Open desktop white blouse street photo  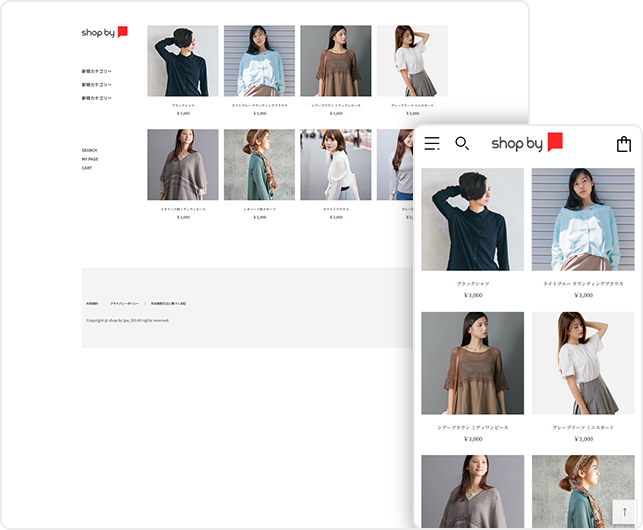[x=336, y=164]
